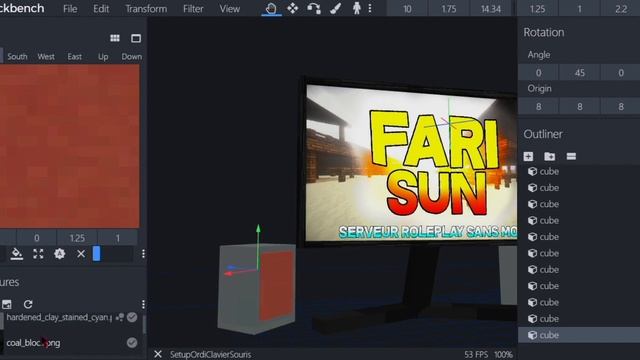The width and height of the screenshot is (640, 360).
Task: Select the coal_block.png texture
Action: point(33,343)
